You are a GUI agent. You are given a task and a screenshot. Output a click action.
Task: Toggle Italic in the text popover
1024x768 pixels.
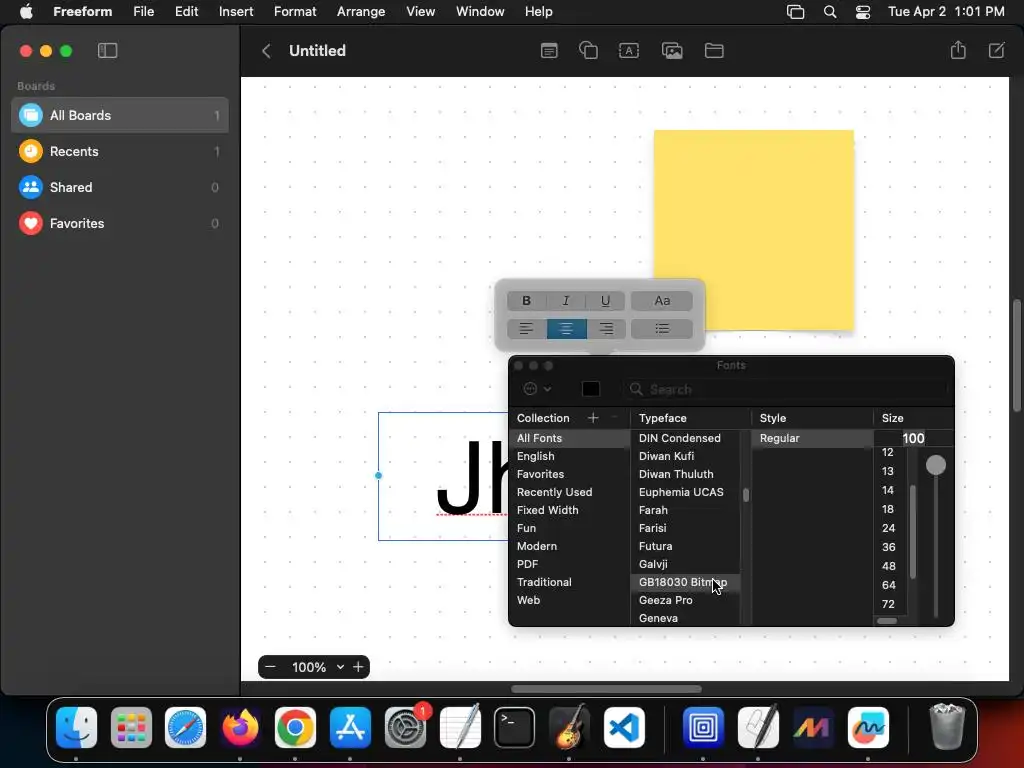tap(566, 300)
